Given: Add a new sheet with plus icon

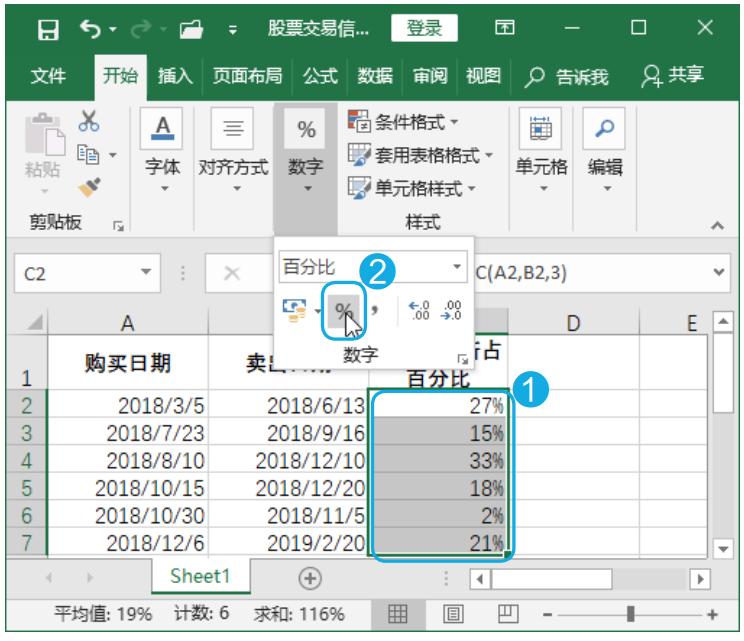Looking at the screenshot, I should [310, 578].
